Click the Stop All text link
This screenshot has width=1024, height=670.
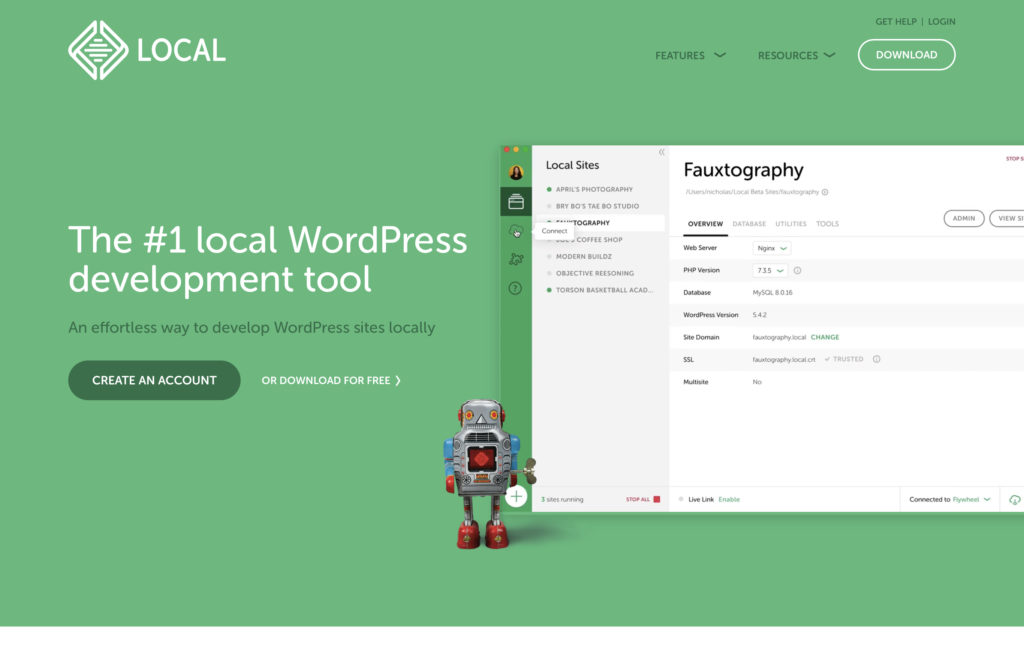638,500
